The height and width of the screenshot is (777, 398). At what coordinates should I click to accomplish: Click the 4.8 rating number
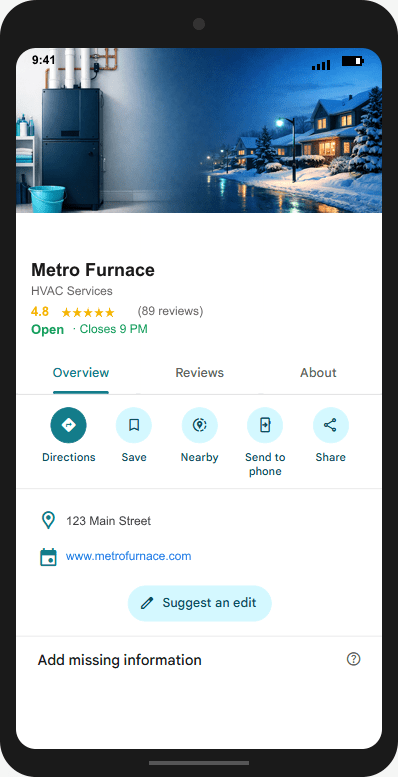coord(40,312)
